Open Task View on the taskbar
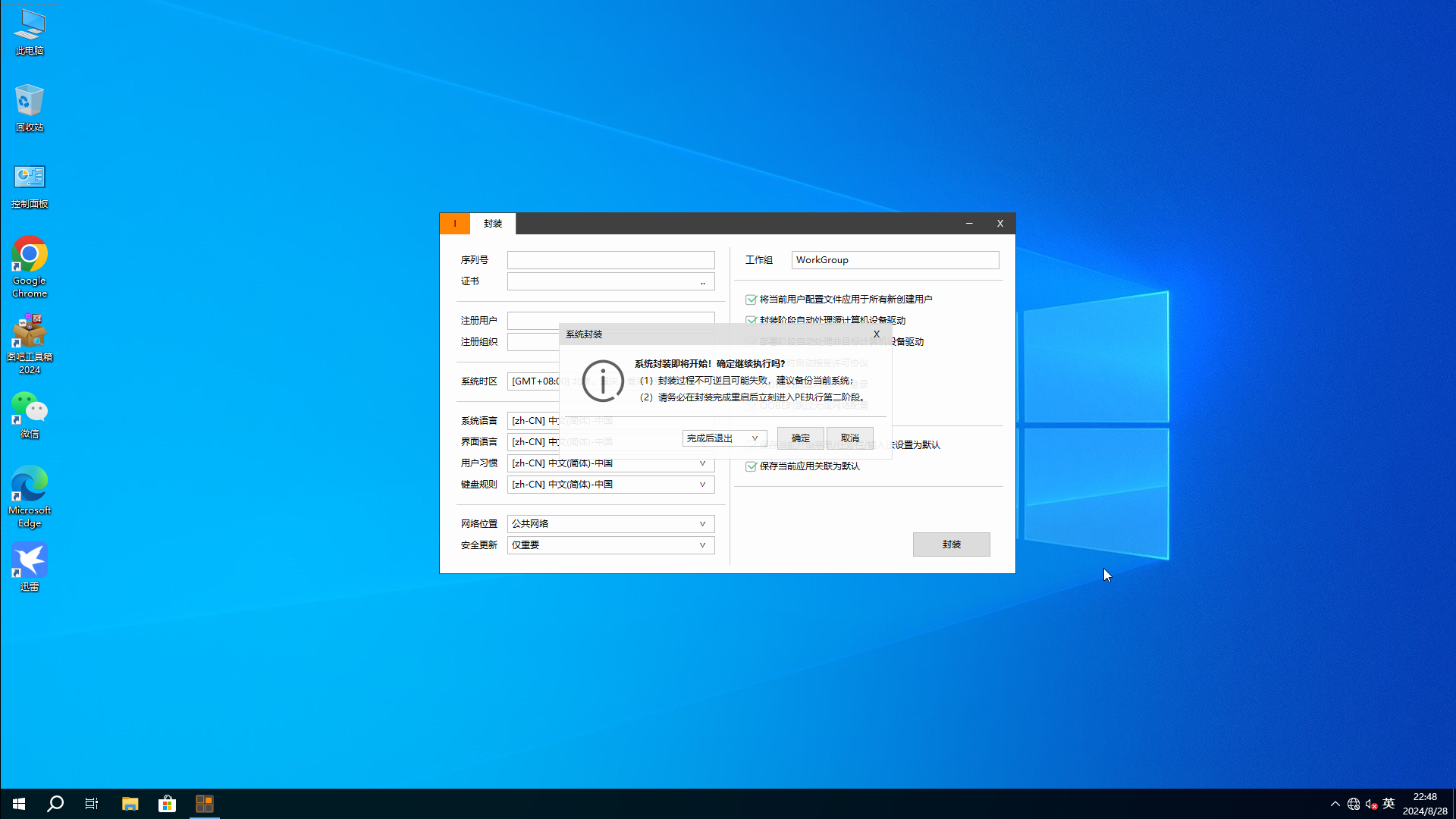 [92, 804]
